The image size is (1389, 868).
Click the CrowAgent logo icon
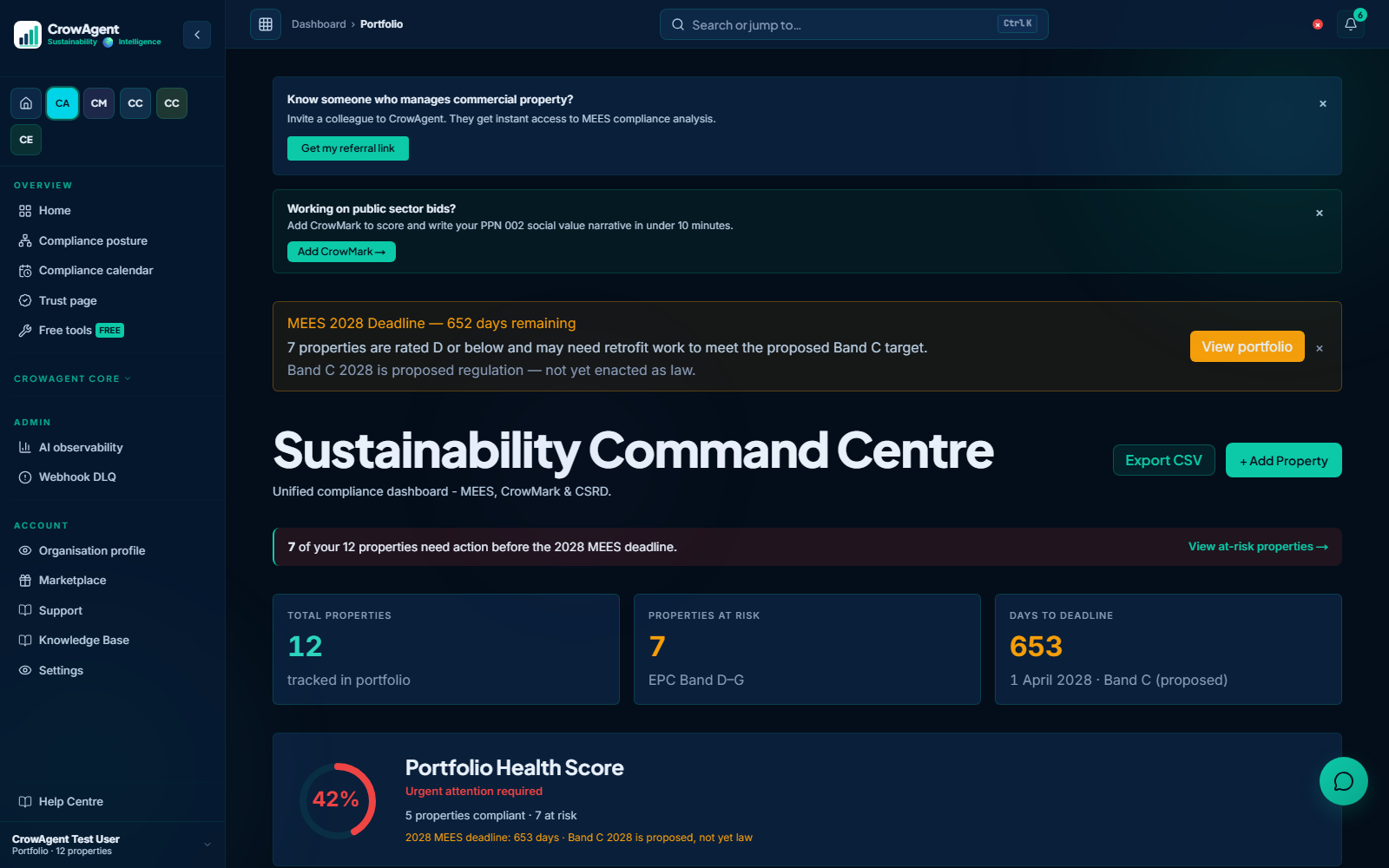28,35
